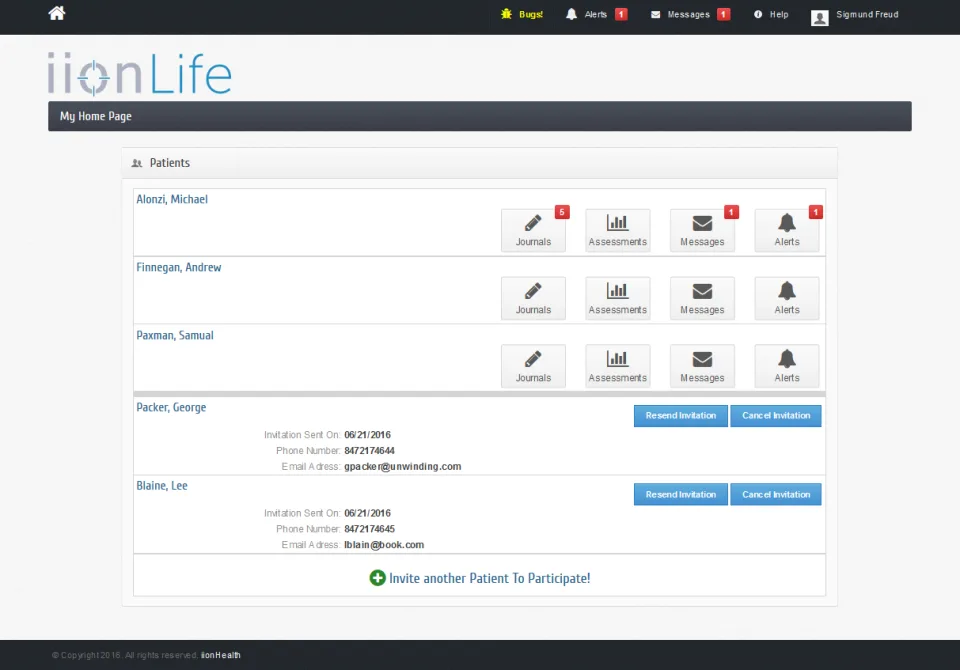Click the Sigmund Freud avatar icon

(819, 18)
